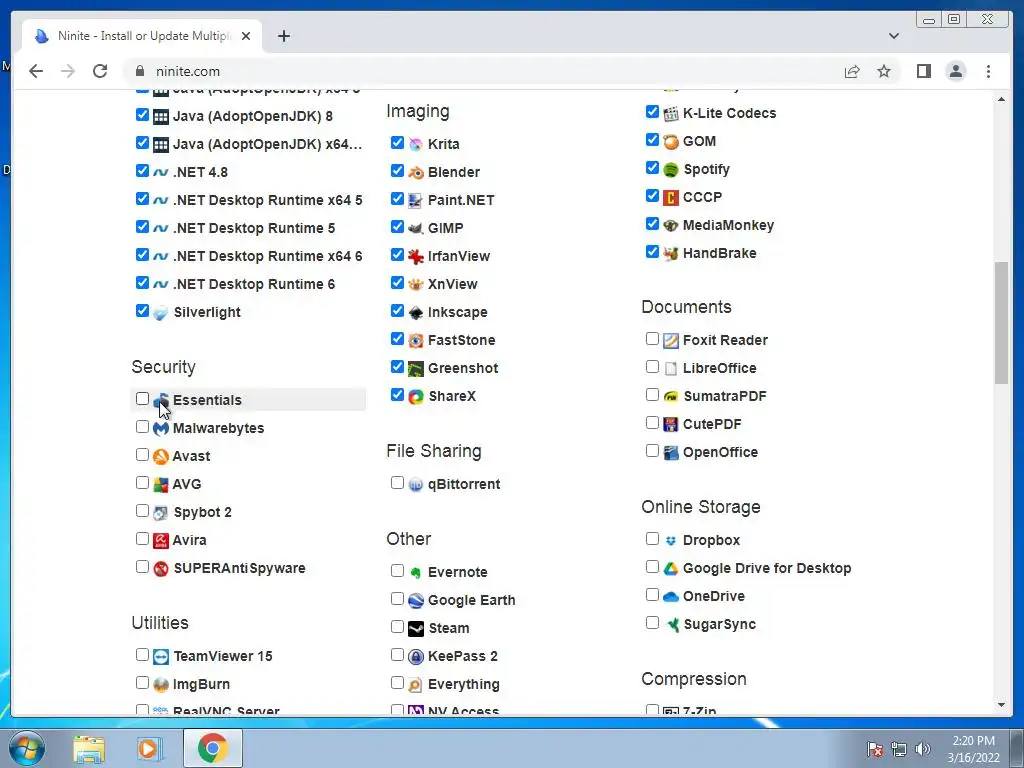Click the Krita app icon
Image resolution: width=1024 pixels, height=768 pixels.
pyautogui.click(x=415, y=144)
